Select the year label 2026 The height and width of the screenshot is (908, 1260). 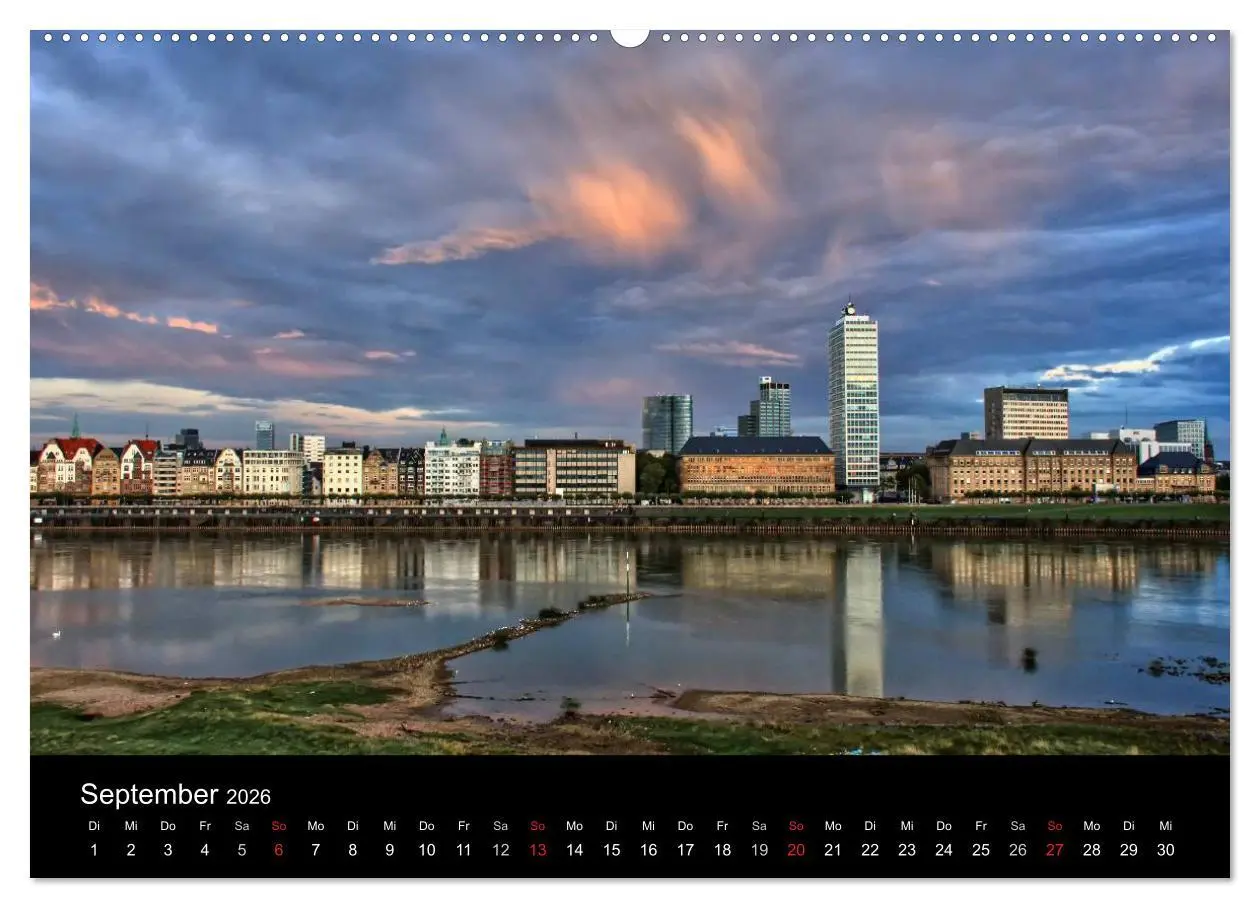pyautogui.click(x=248, y=796)
